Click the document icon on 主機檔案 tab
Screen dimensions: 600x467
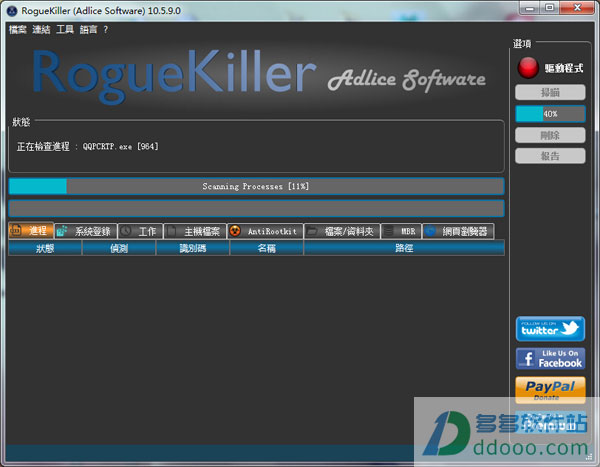click(x=172, y=231)
